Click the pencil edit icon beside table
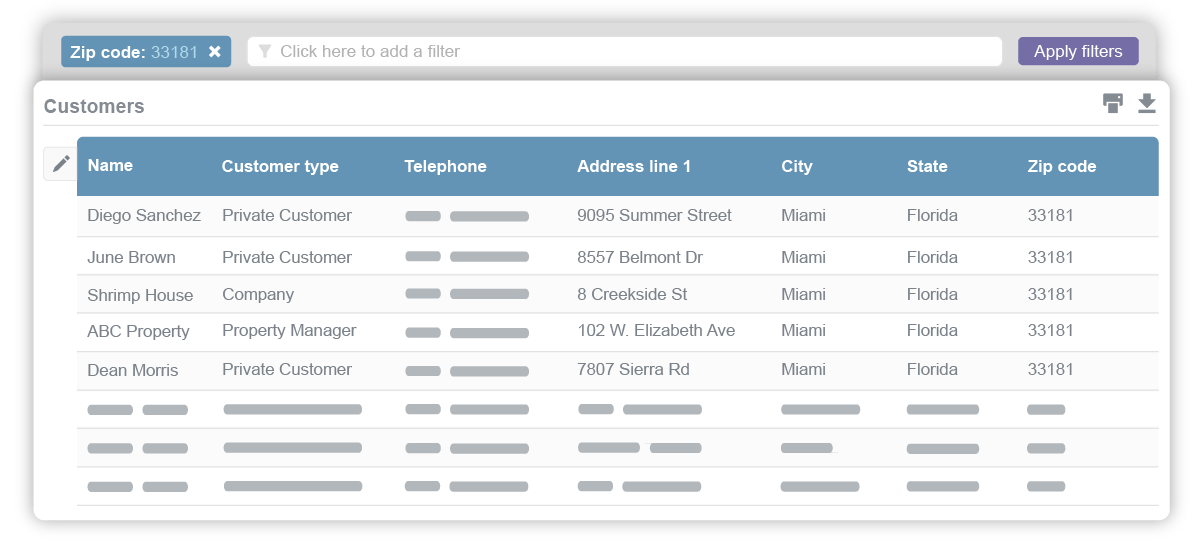This screenshot has height=545, width=1200. (x=61, y=164)
